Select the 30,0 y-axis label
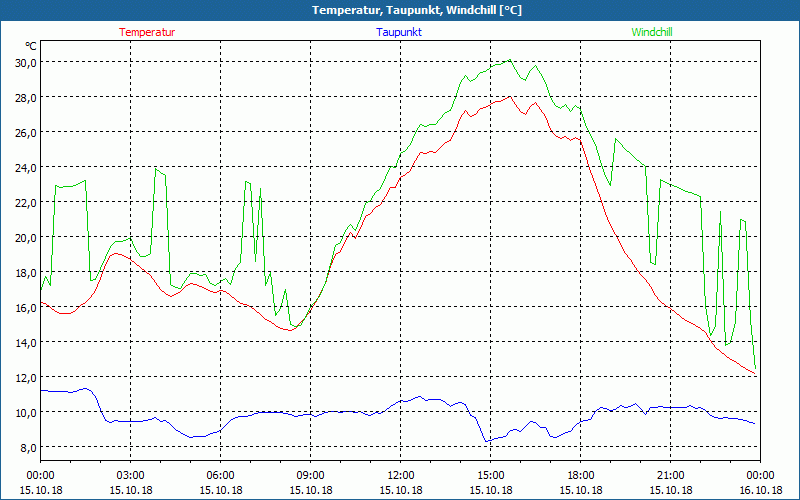 coord(24,62)
